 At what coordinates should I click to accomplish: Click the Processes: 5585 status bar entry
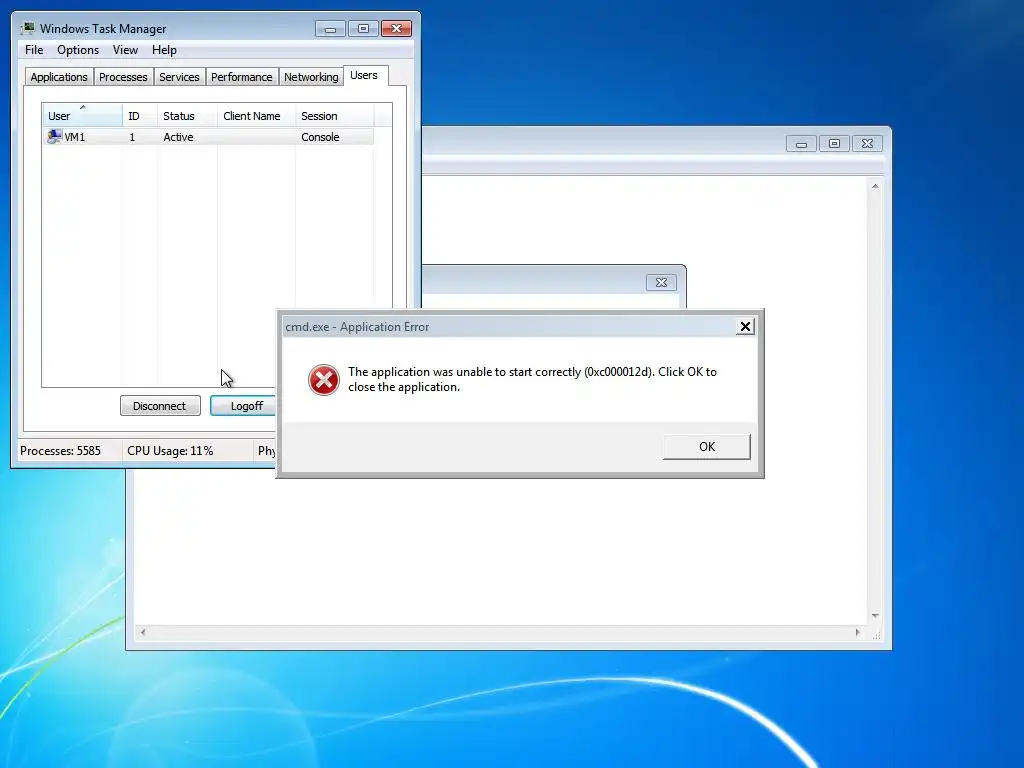click(x=60, y=451)
